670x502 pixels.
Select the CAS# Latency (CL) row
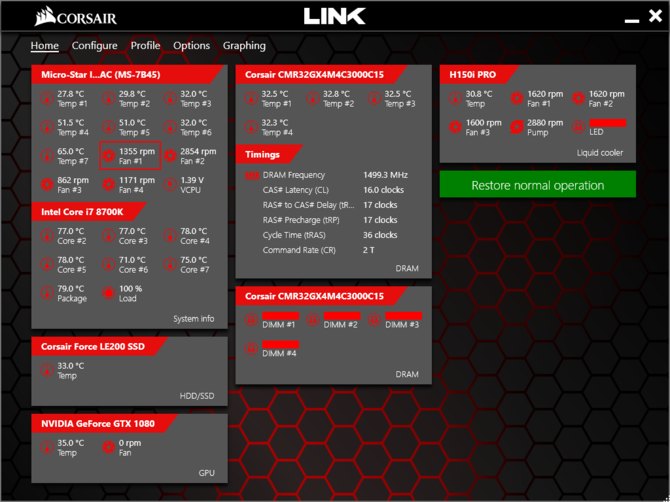[x=333, y=190]
